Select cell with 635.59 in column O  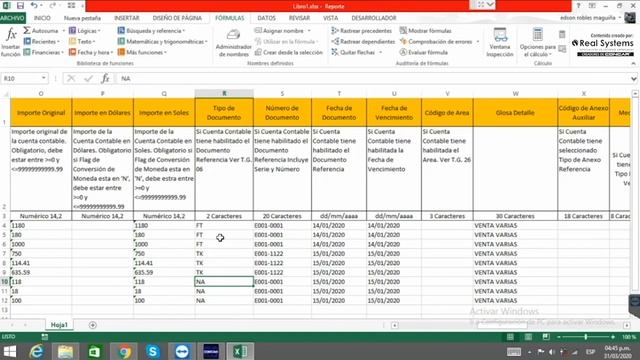[41, 272]
